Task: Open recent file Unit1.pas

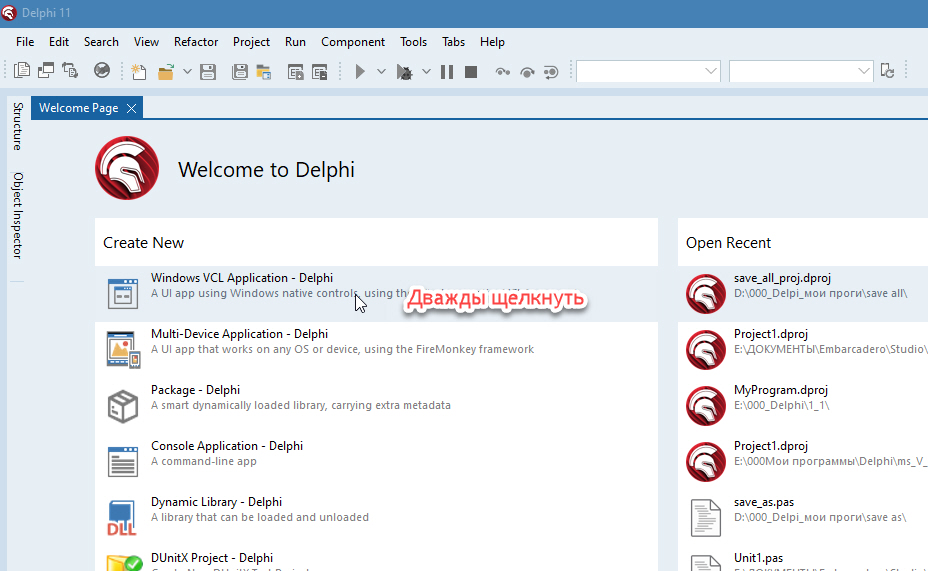Action: (x=803, y=560)
